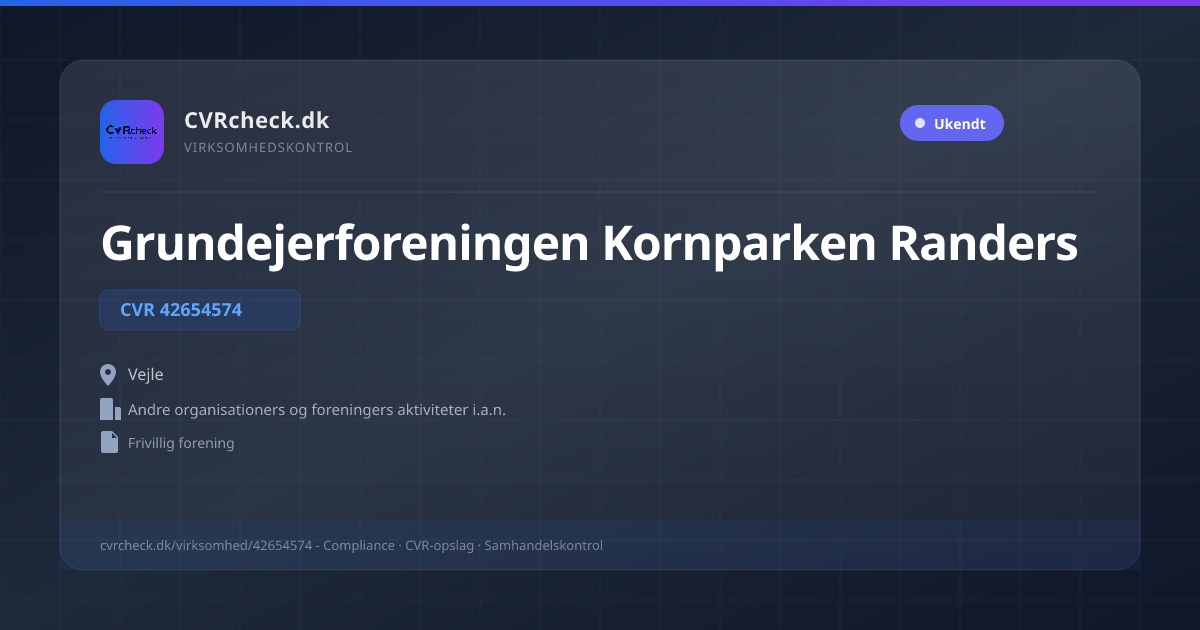This screenshot has height=630, width=1200.
Task: Click the Grundejerforeningen Kornparken Randers heading
Action: tap(589, 243)
